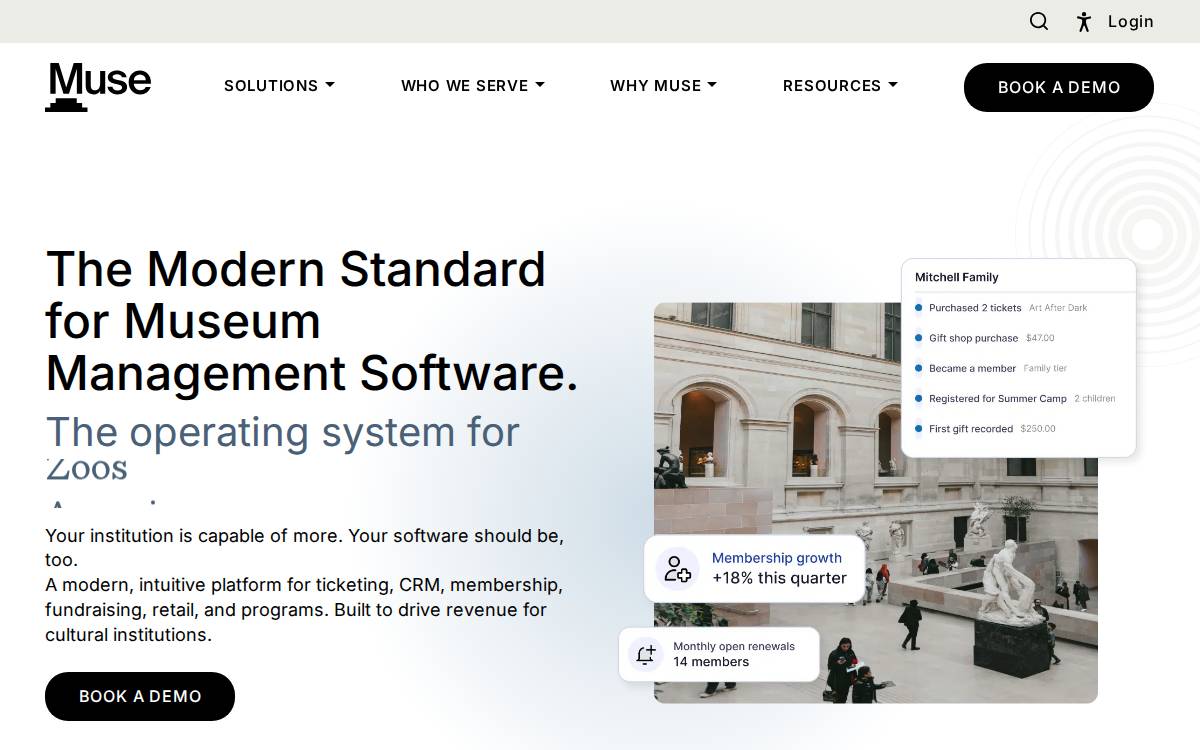Click 'Monthly open renewals' card label
Viewport: 1200px width, 750px height.
tap(734, 646)
